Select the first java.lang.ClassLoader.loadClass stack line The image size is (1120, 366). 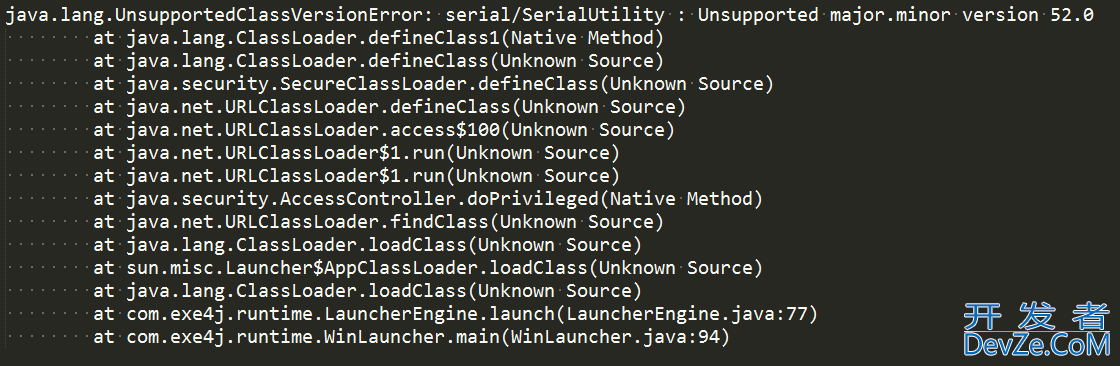(368, 244)
